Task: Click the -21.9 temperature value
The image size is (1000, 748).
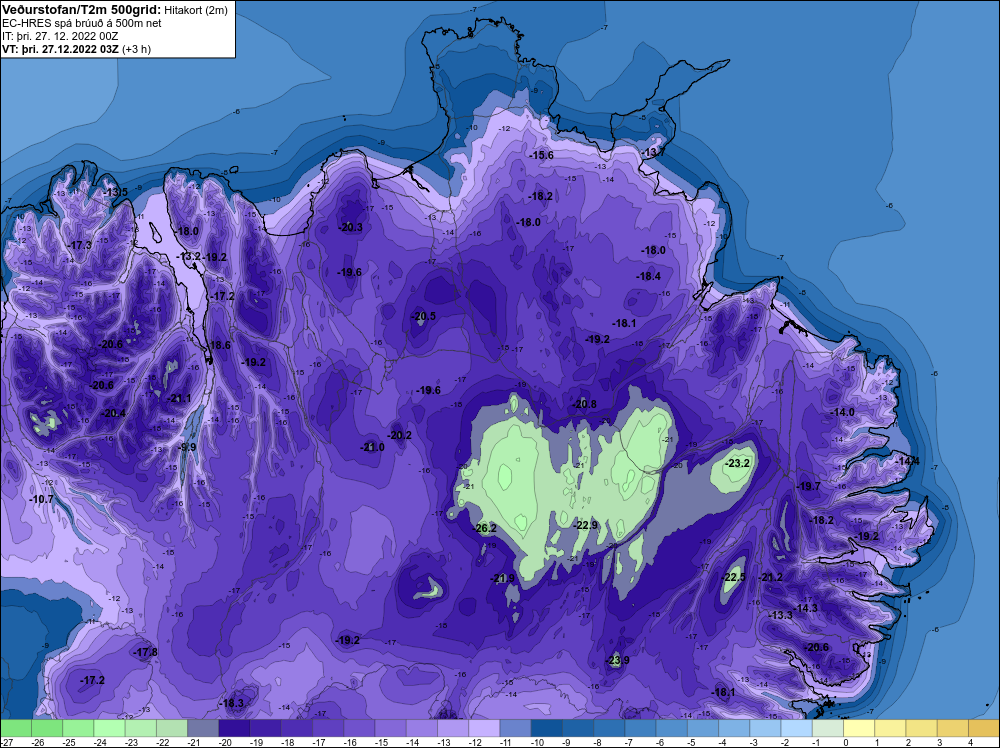Action: [503, 578]
